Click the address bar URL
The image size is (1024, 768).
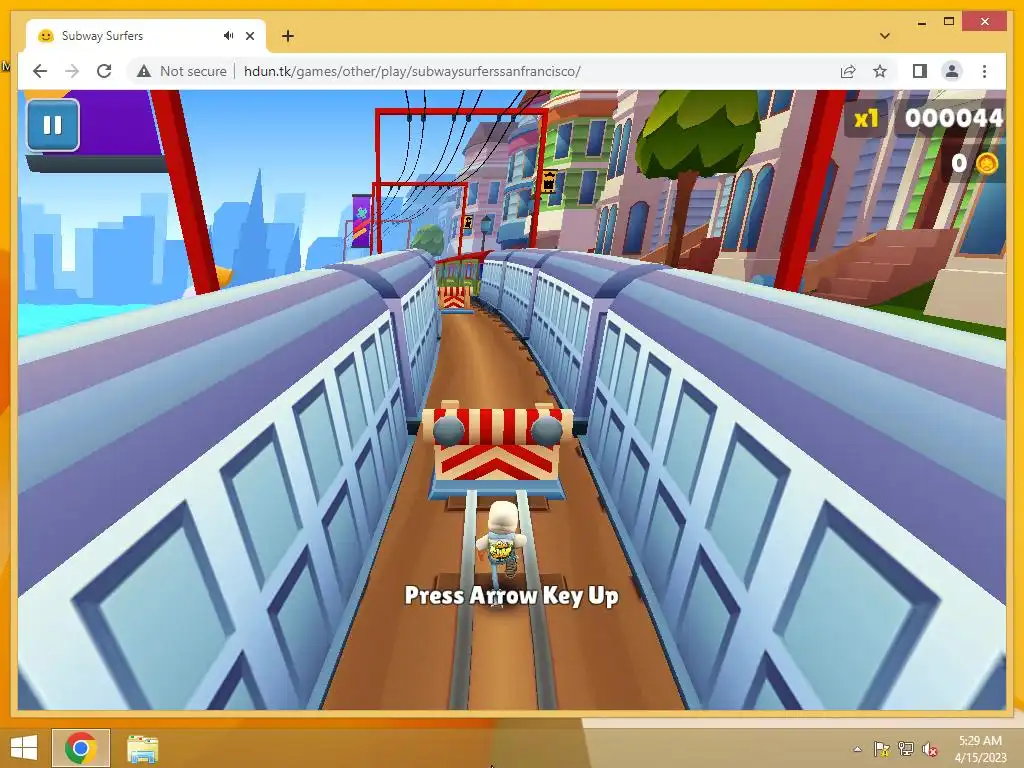point(412,71)
